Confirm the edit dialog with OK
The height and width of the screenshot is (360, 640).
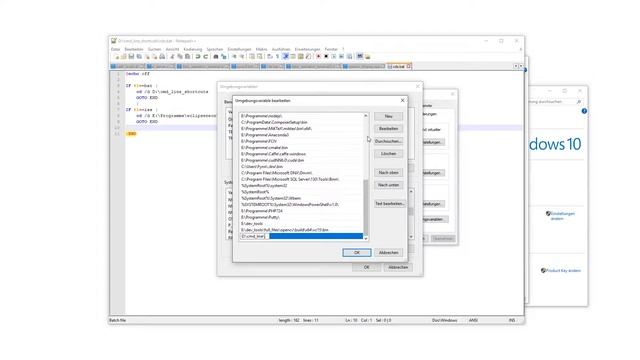pos(357,253)
